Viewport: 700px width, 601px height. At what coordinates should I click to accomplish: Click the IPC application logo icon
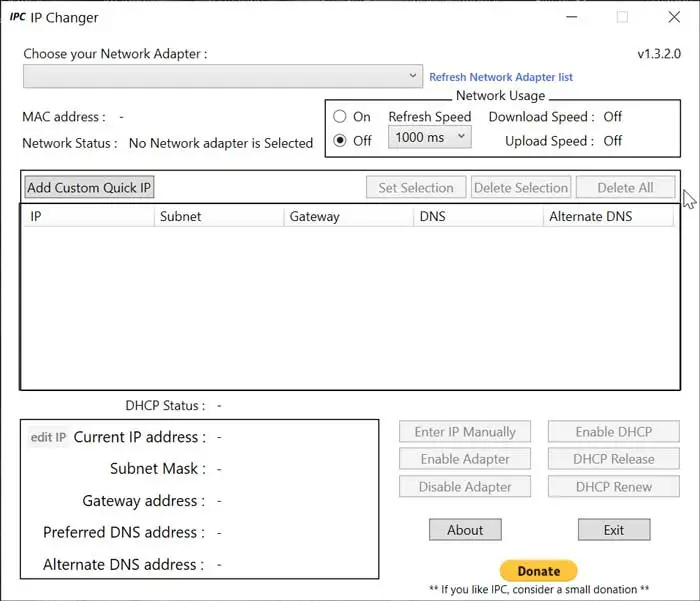click(x=18, y=17)
